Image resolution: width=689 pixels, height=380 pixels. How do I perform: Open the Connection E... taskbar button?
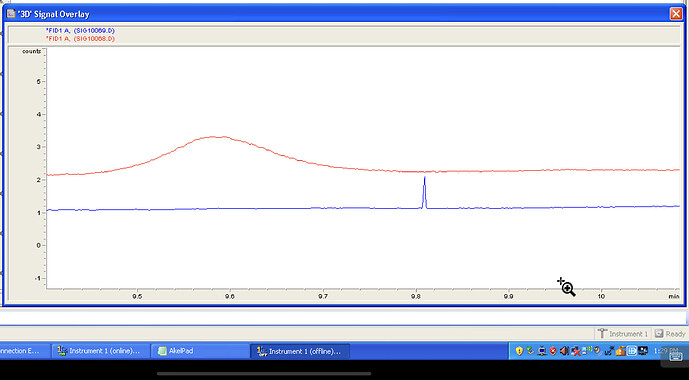pos(24,351)
